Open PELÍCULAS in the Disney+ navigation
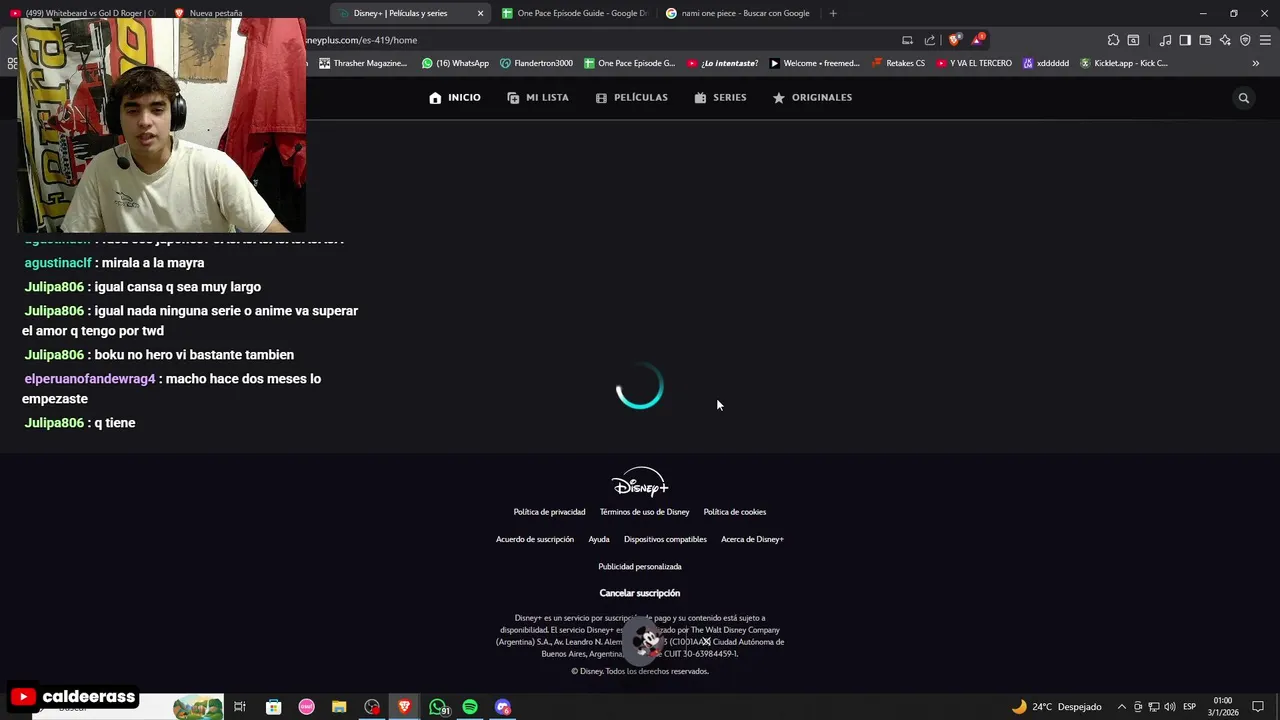This screenshot has width=1280, height=720. pyautogui.click(x=631, y=98)
